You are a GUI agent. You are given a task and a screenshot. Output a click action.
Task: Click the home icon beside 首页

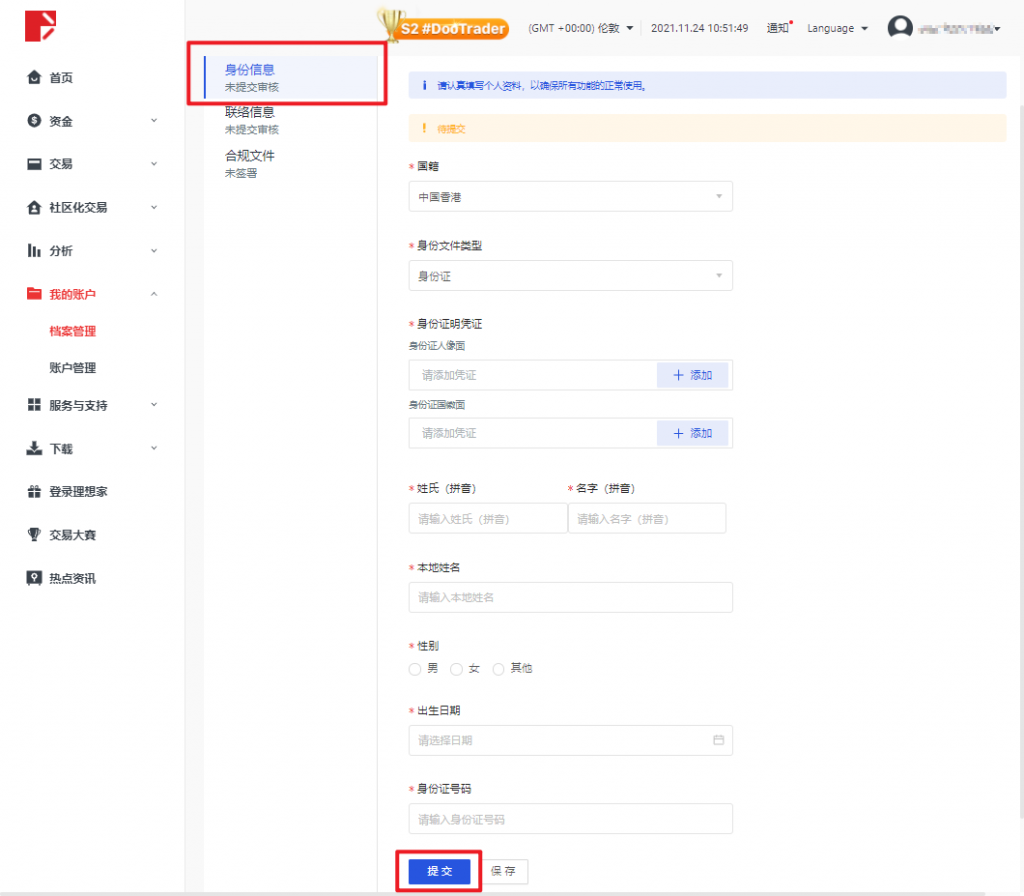click(x=34, y=78)
